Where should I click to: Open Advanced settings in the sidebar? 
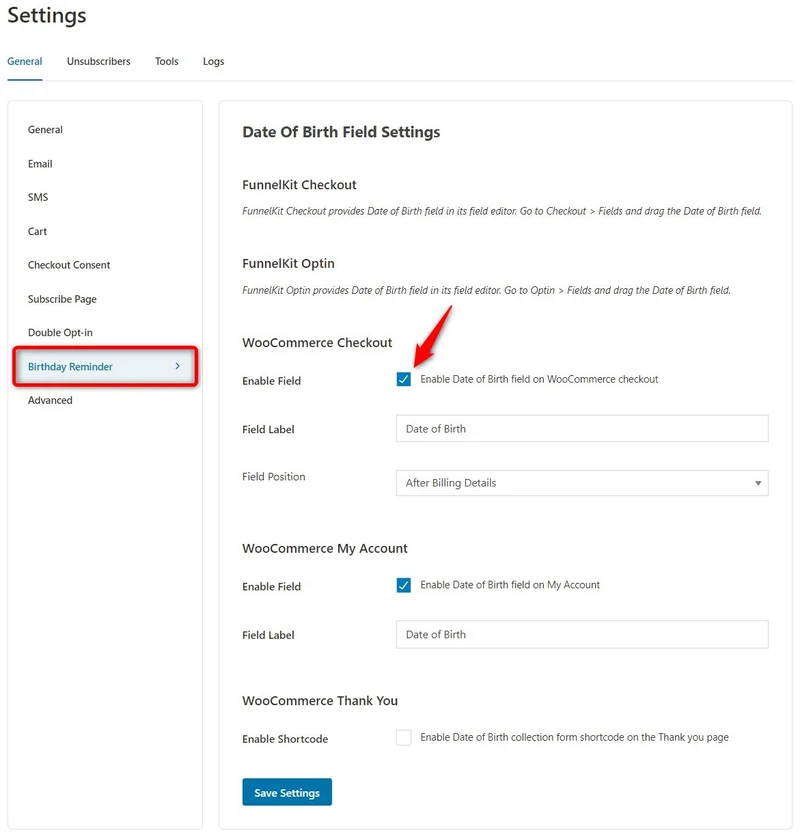[50, 400]
